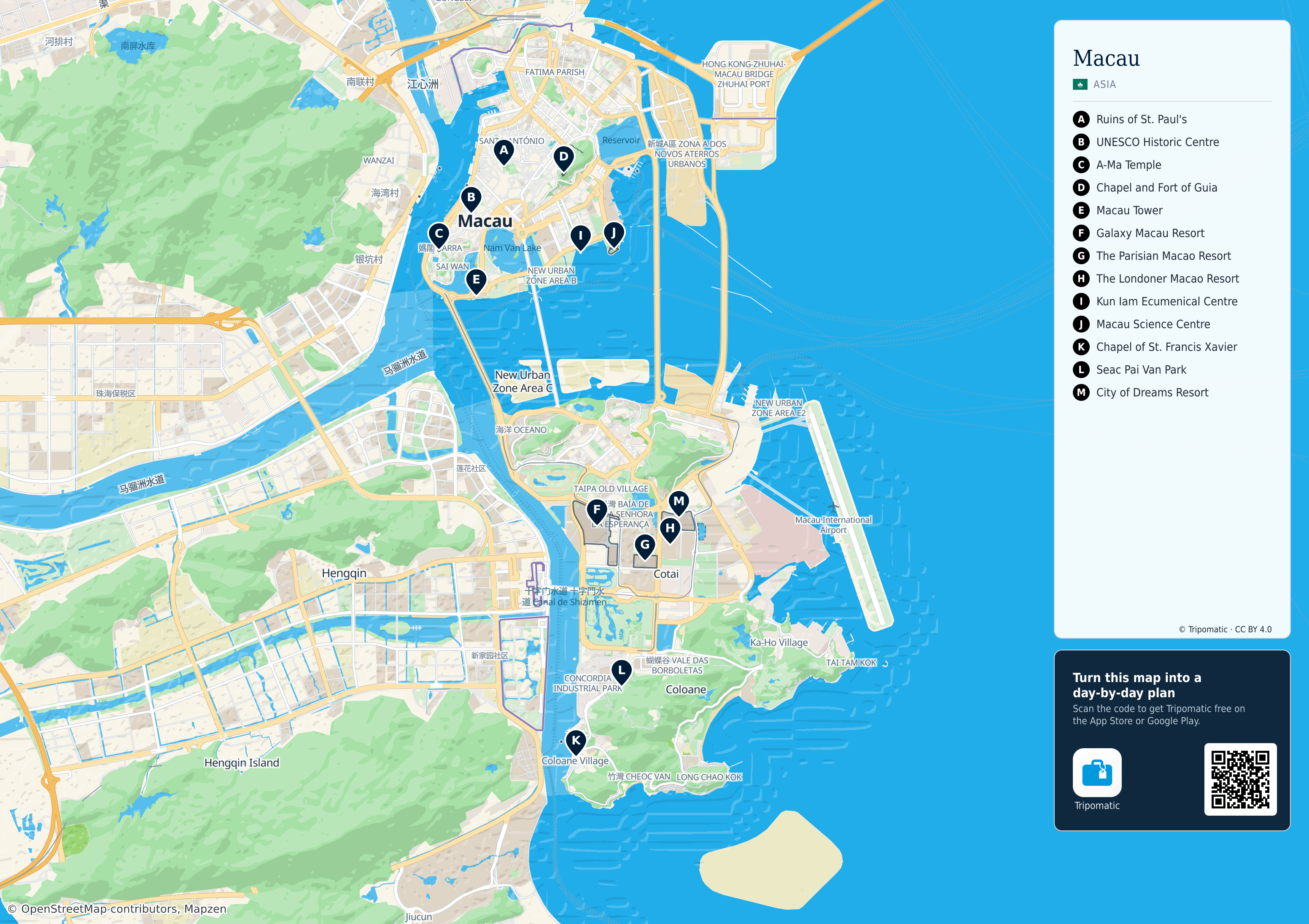Screen dimensions: 1309x924
Task: Click map pin I at Kun Iam Centre
Action: coord(580,237)
